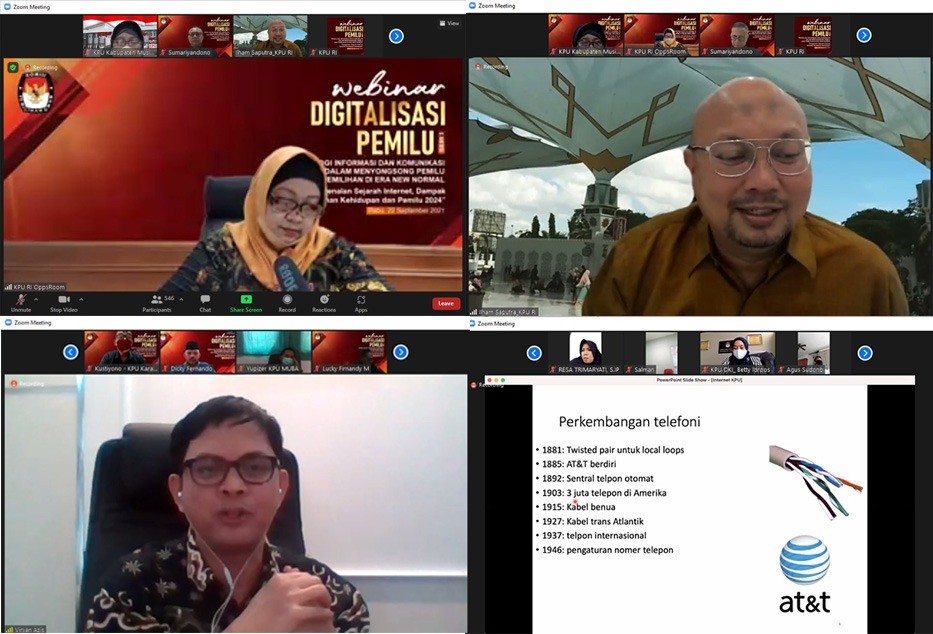Go to previous participants in Kustiyono window
The height and width of the screenshot is (634, 933).
[x=70, y=352]
